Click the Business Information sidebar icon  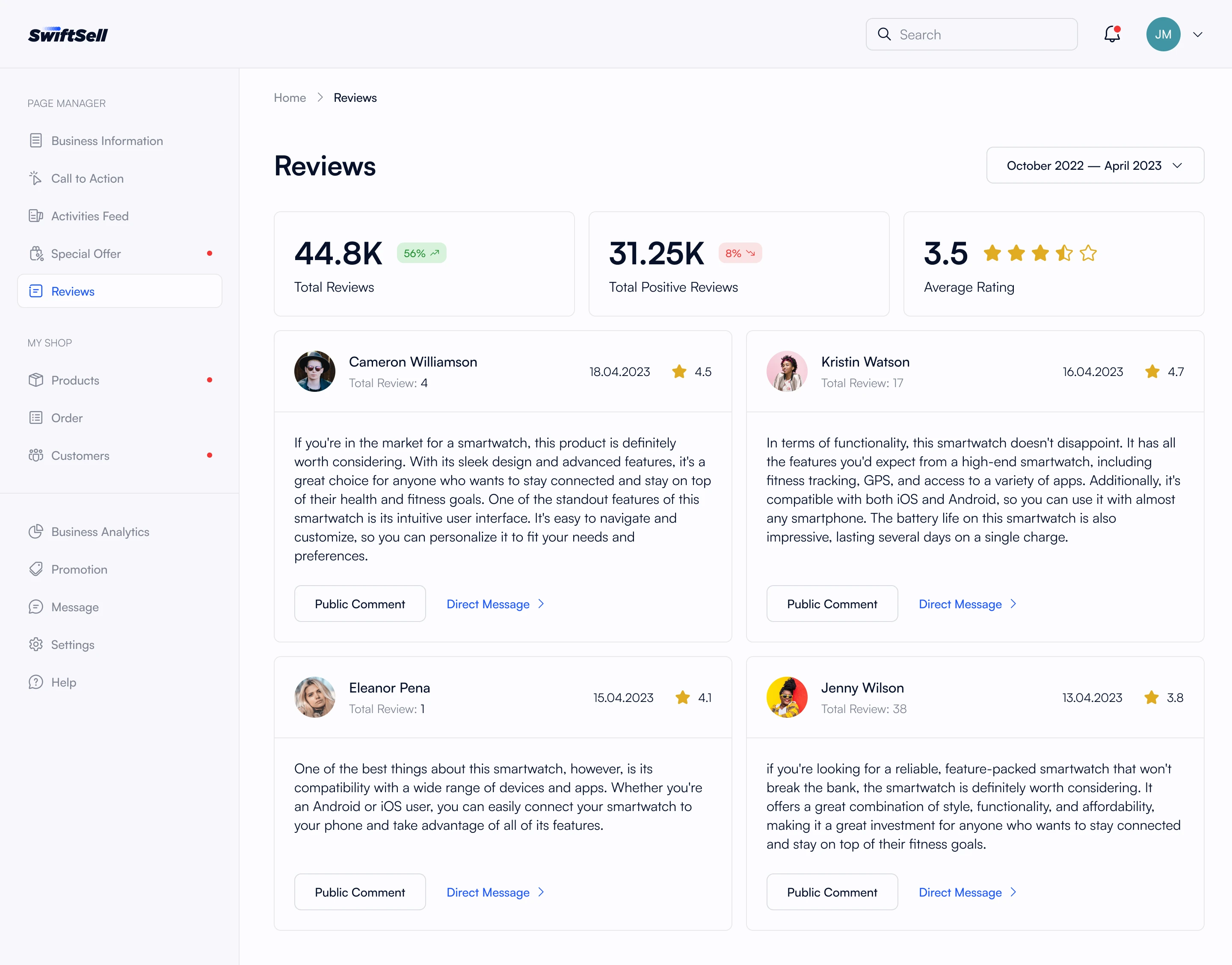coord(36,141)
